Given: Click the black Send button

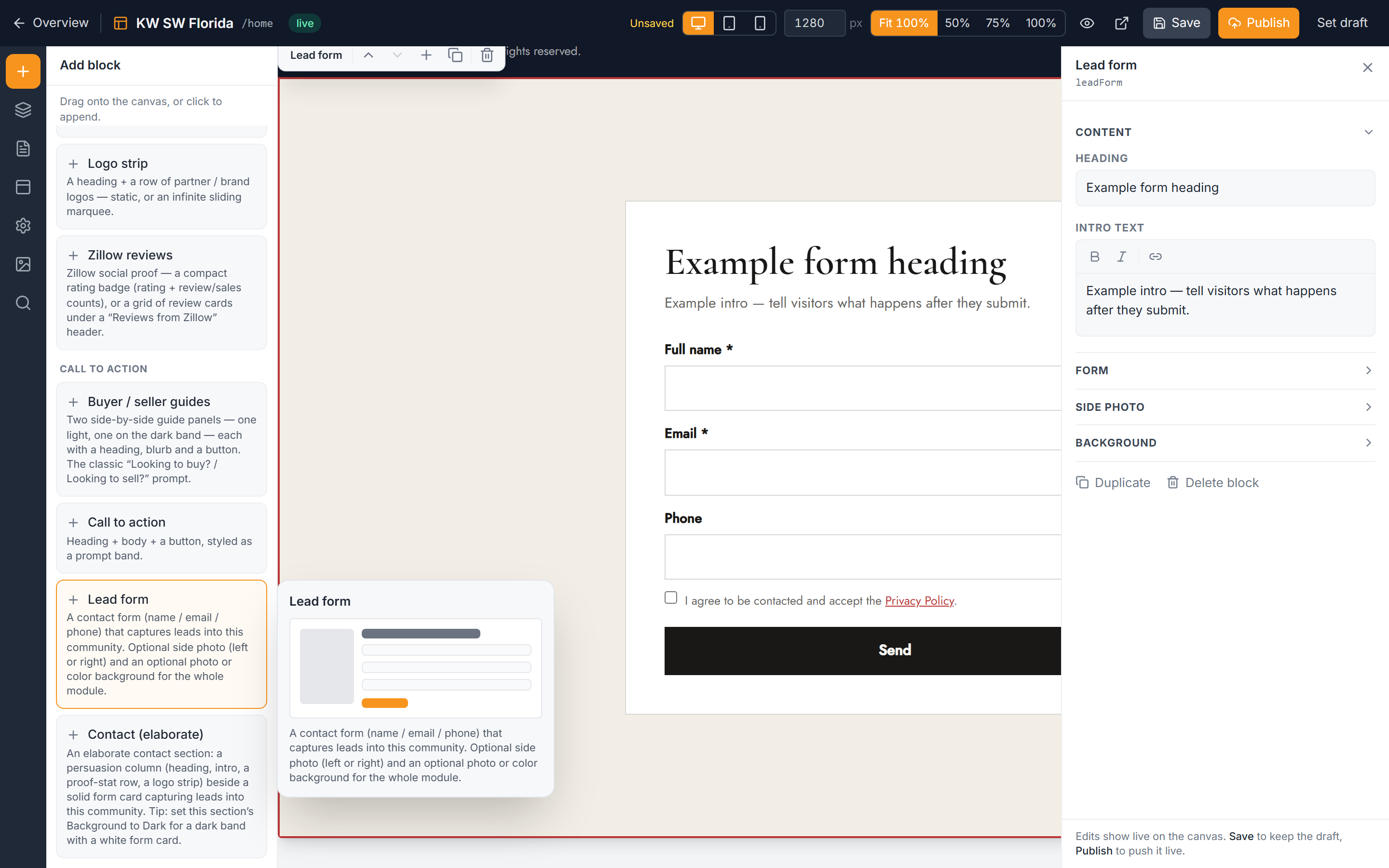Looking at the screenshot, I should click(862, 651).
